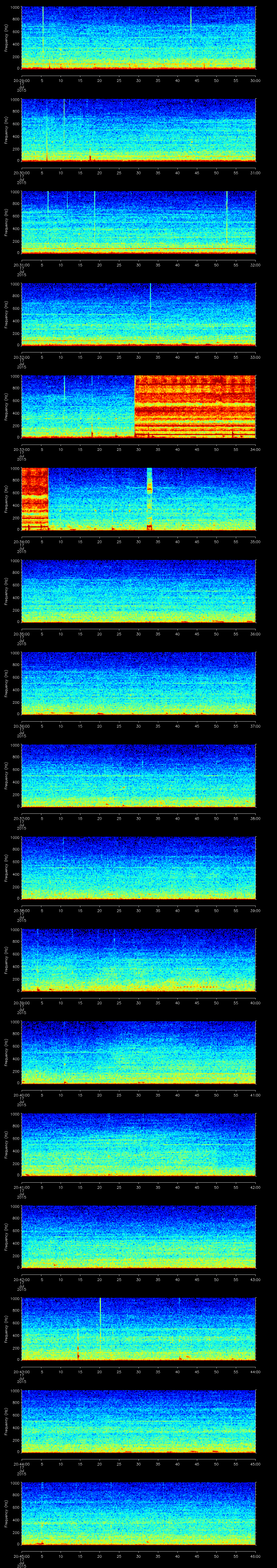Select the spectrogram panel starting at 20:35:00
This screenshot has width=277, height=1568.
click(x=139, y=591)
